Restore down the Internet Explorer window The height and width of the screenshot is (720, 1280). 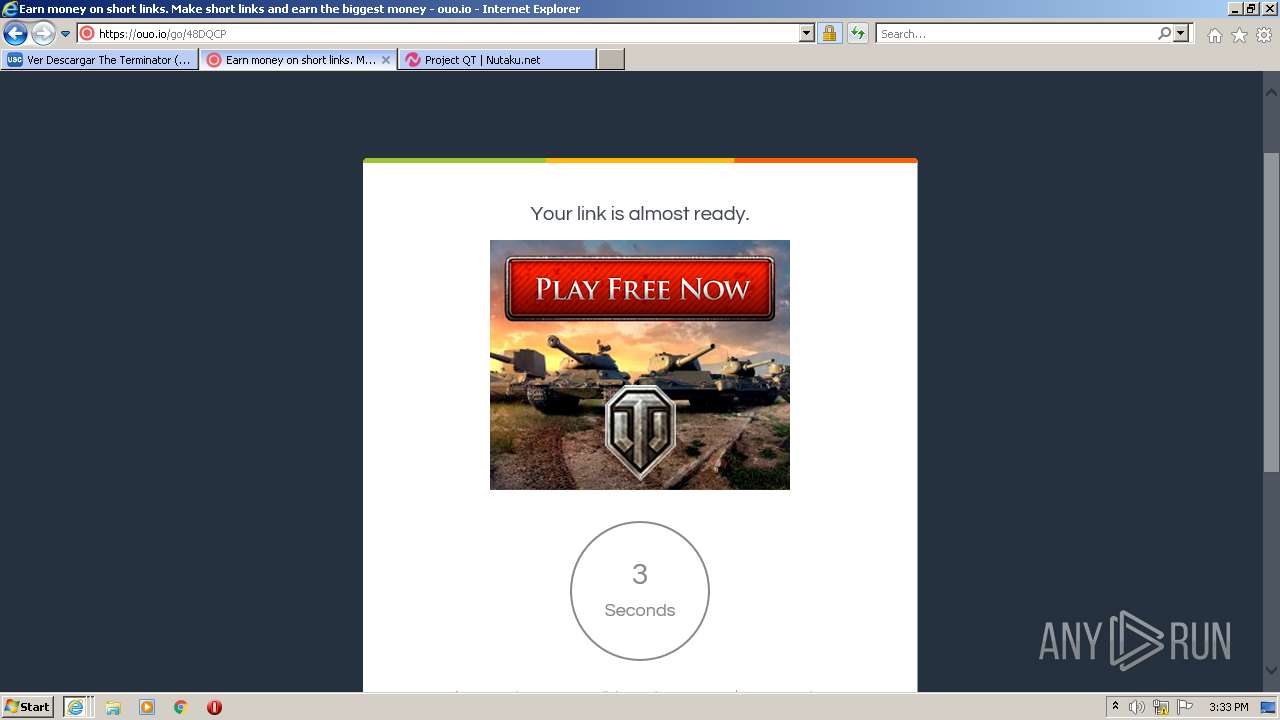(x=1251, y=8)
